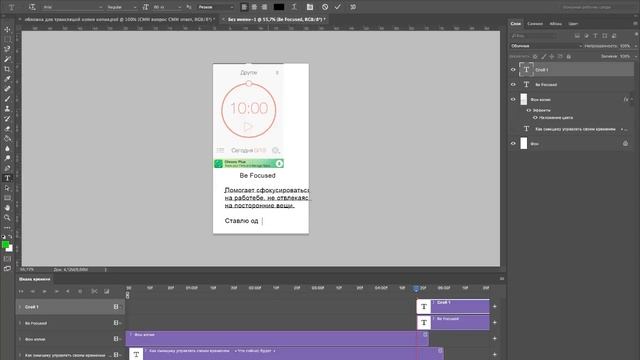This screenshot has height=360, width=640.
Task: Switch to the Цвет panel tab
Action: (573, 24)
